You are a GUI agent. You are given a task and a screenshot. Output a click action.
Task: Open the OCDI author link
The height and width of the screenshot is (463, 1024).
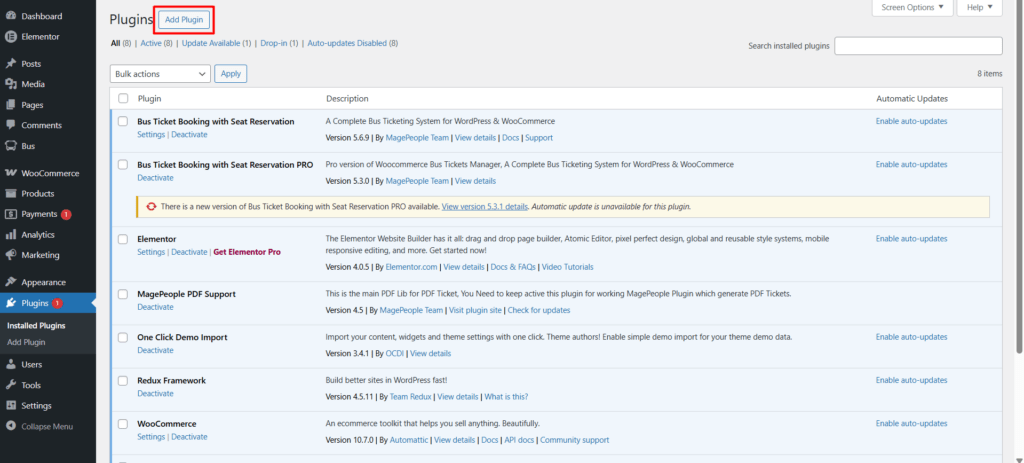point(396,353)
